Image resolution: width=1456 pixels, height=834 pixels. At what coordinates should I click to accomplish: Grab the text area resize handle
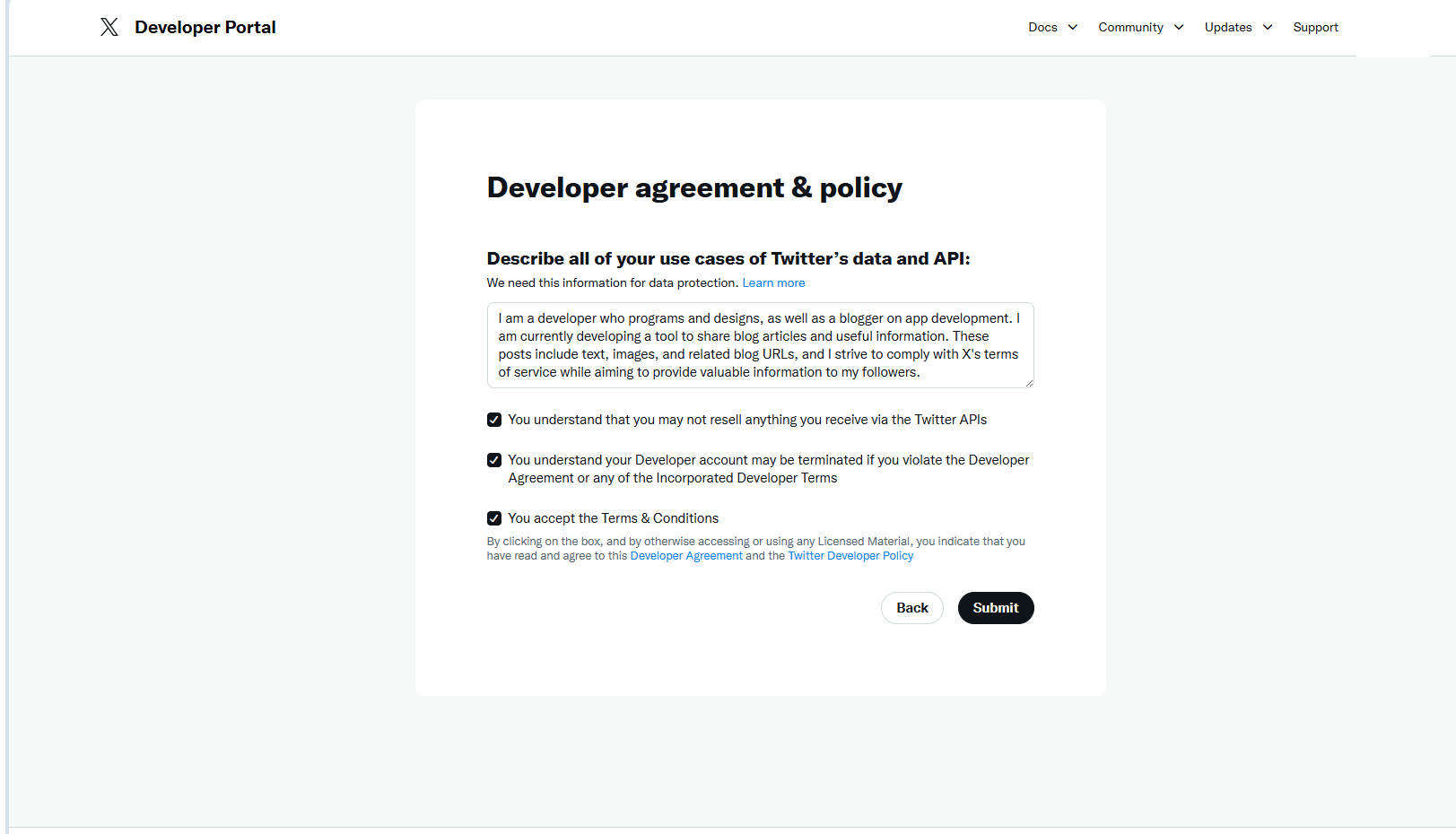coord(1029,383)
